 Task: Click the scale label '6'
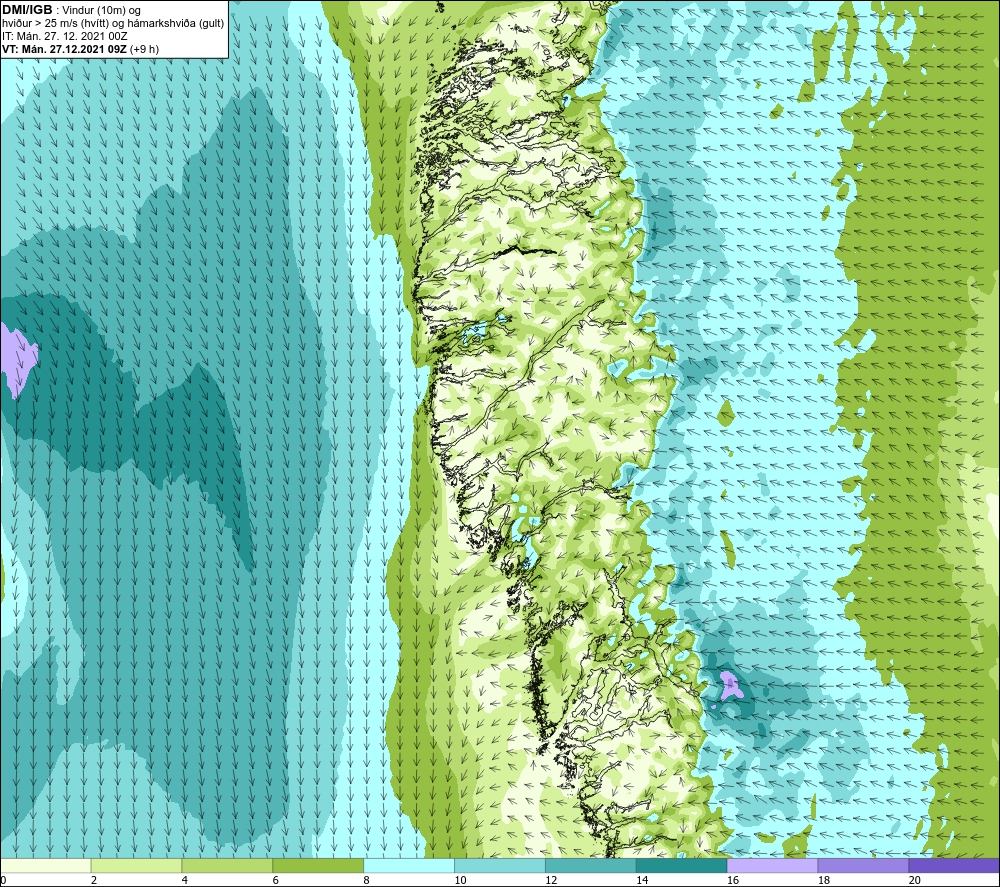point(276,880)
